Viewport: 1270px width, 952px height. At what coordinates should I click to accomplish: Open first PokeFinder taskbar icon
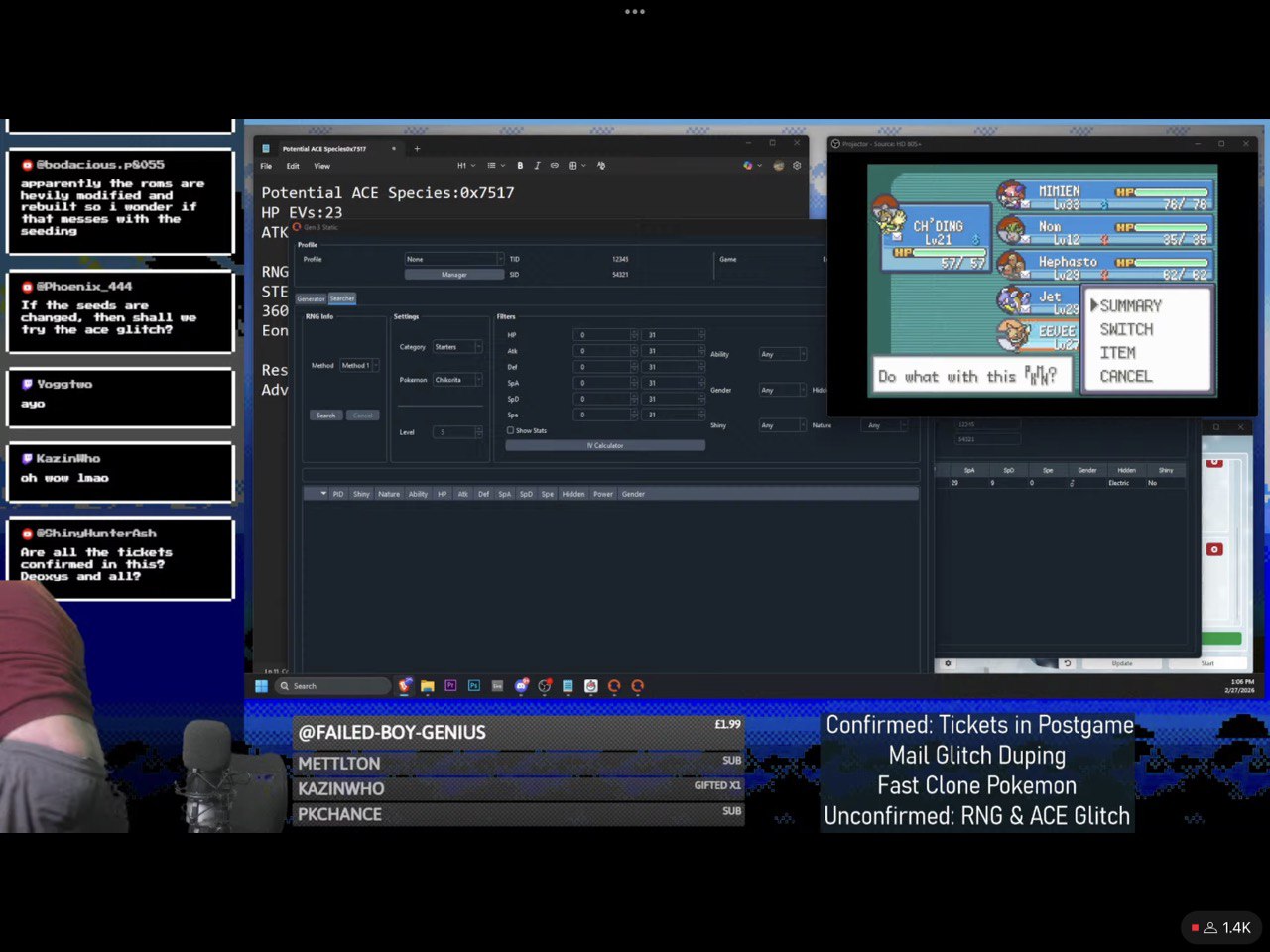[614, 686]
